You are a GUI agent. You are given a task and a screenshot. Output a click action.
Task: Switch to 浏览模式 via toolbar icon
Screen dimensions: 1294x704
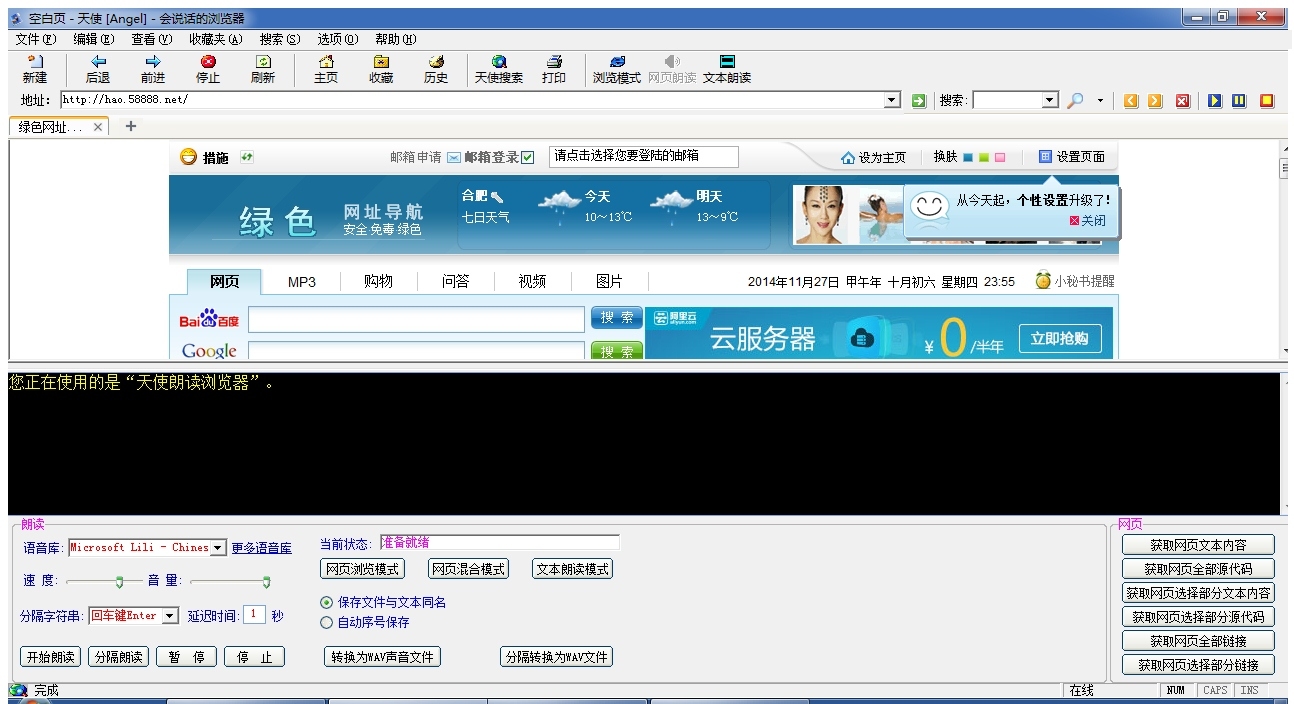click(x=617, y=63)
